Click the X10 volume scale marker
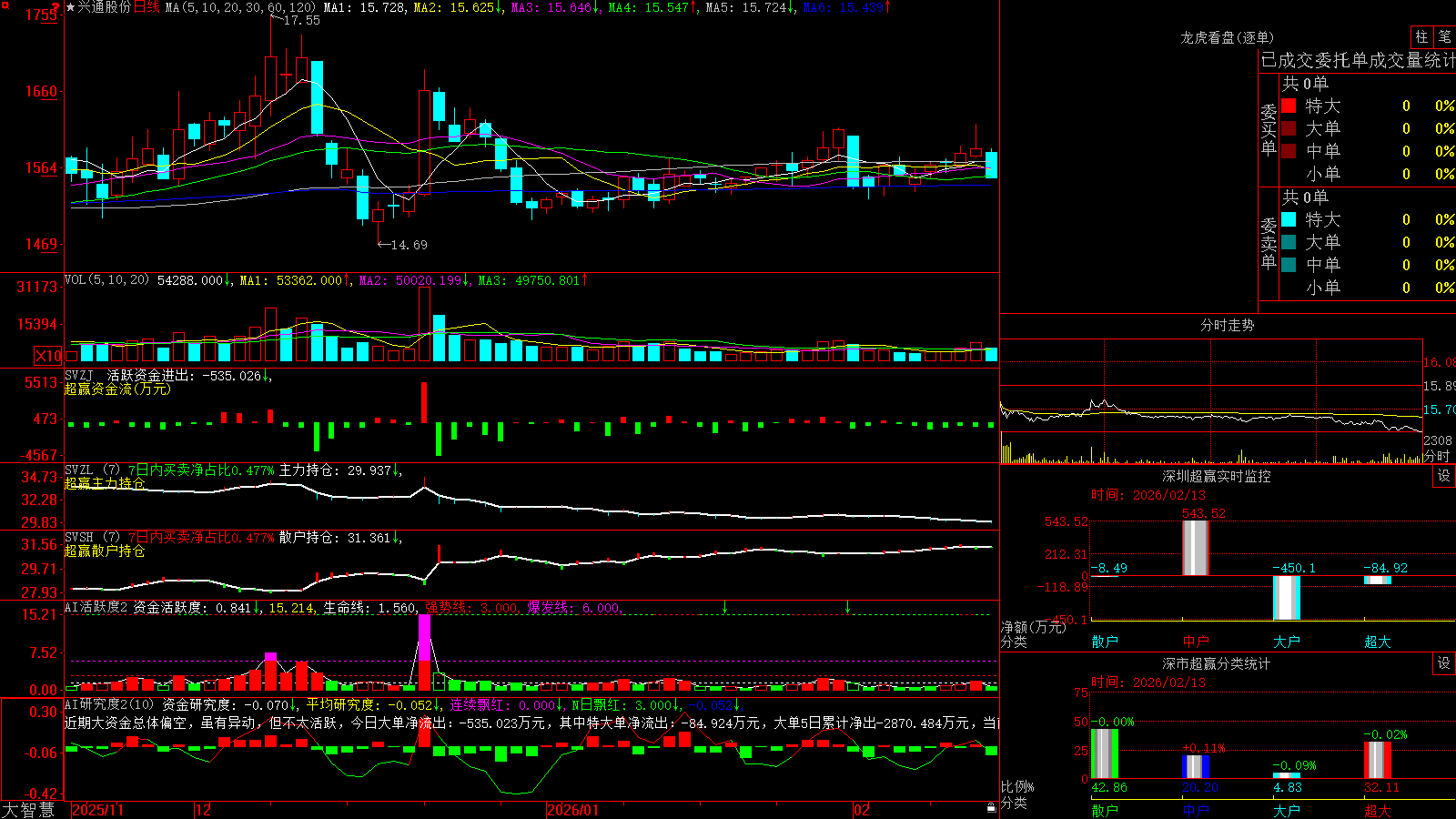This screenshot has width=1456, height=819. [48, 356]
